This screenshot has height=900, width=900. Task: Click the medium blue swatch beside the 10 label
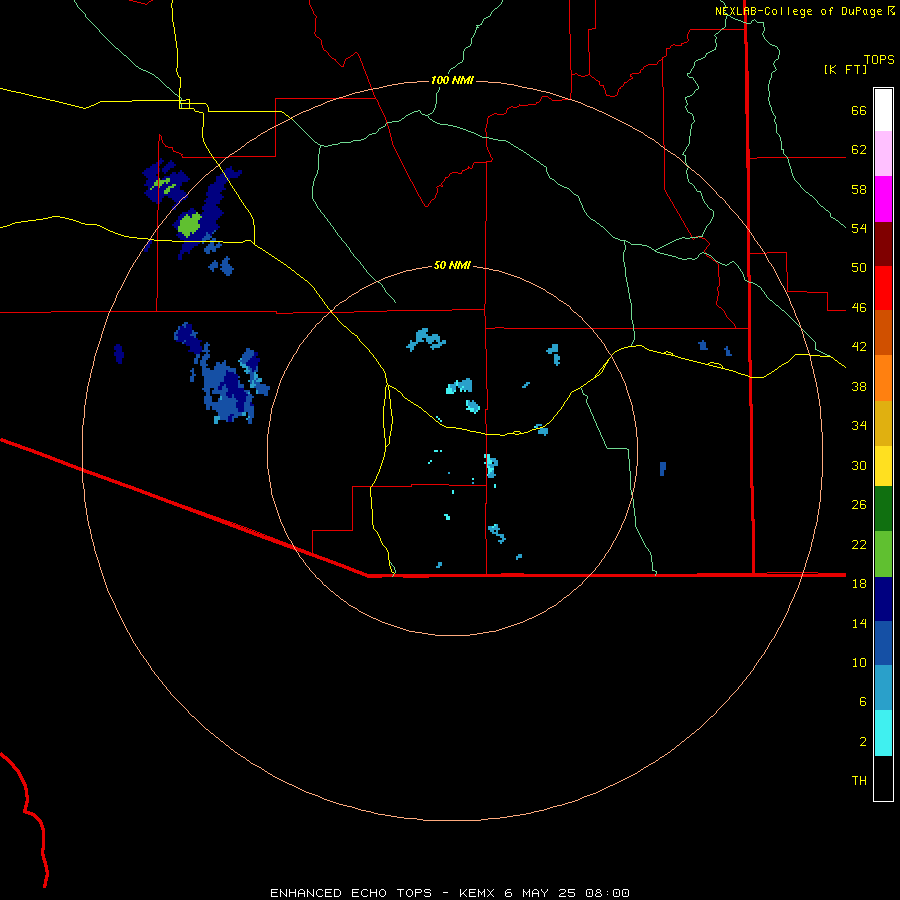point(883,643)
